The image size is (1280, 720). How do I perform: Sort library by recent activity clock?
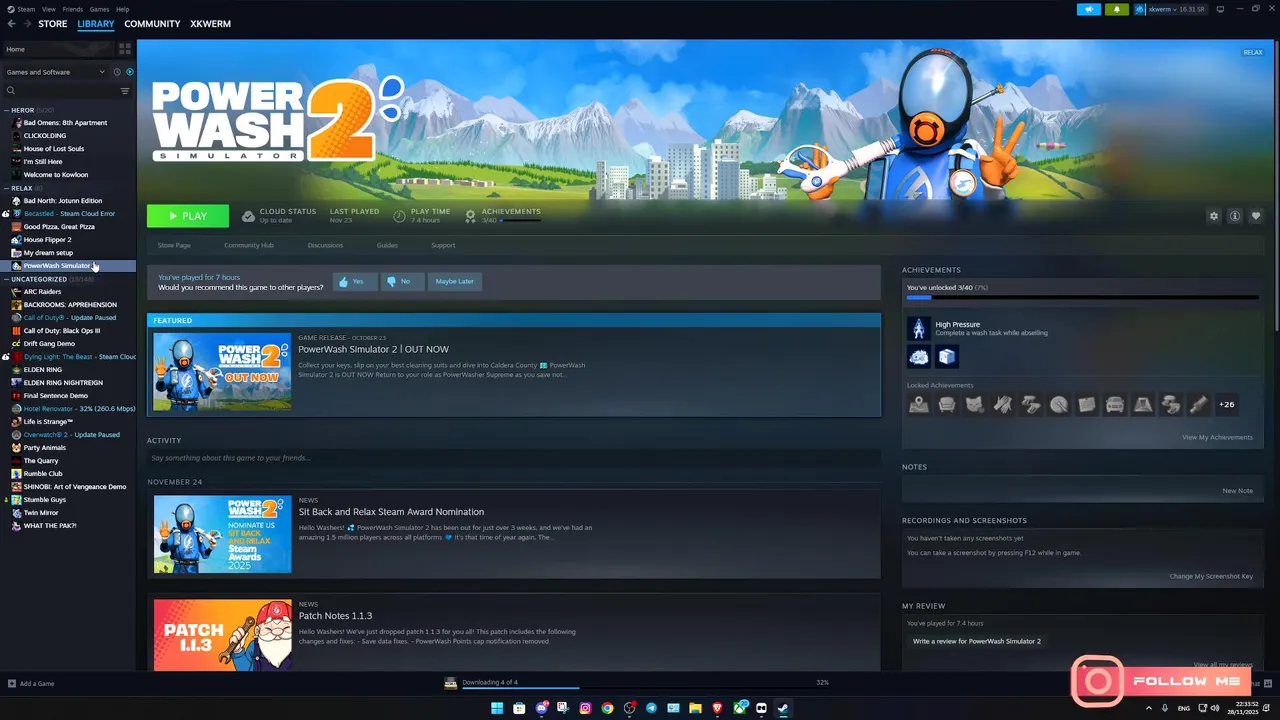(117, 72)
